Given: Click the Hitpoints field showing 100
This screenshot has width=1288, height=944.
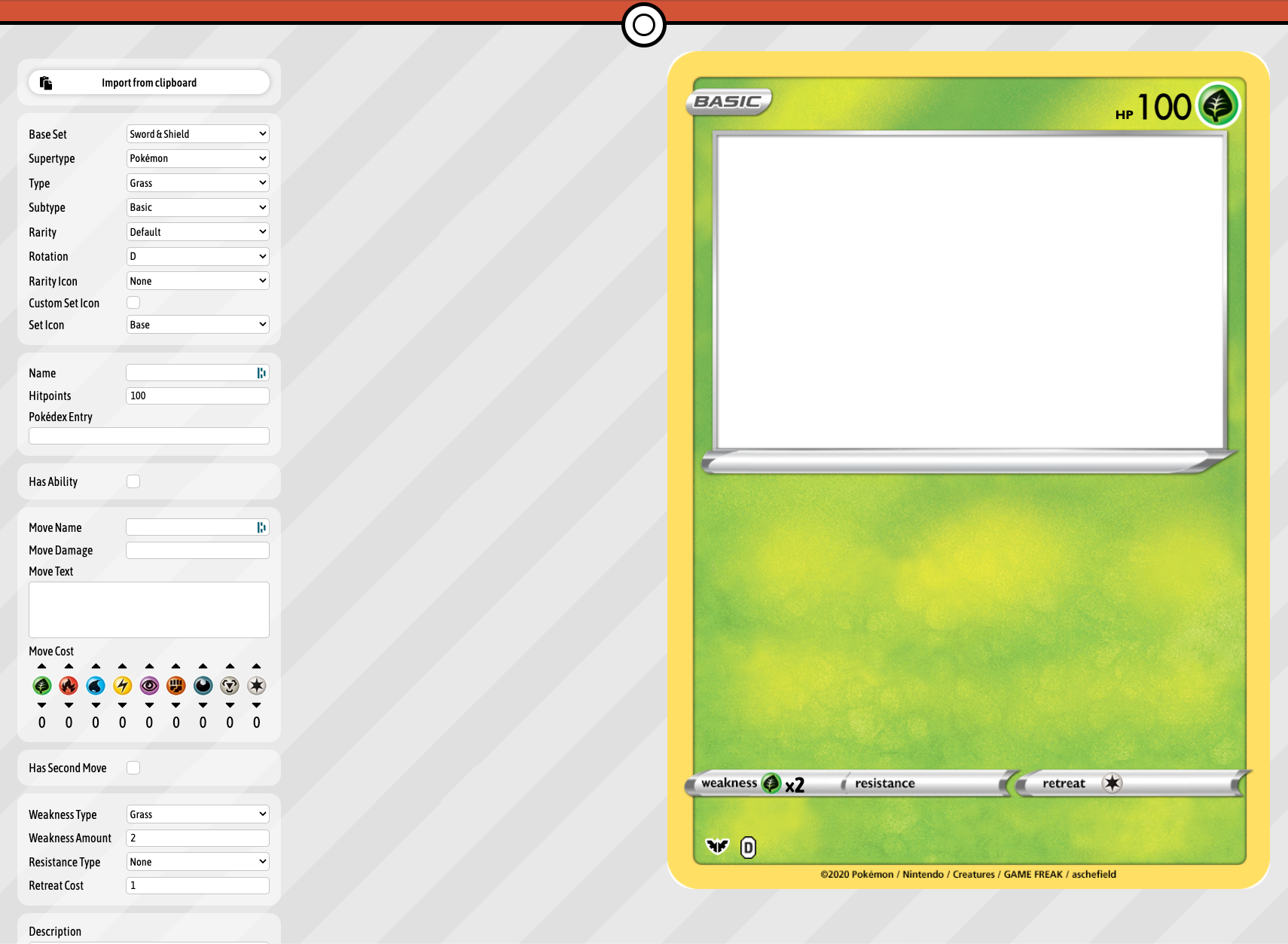Looking at the screenshot, I should click(x=198, y=396).
